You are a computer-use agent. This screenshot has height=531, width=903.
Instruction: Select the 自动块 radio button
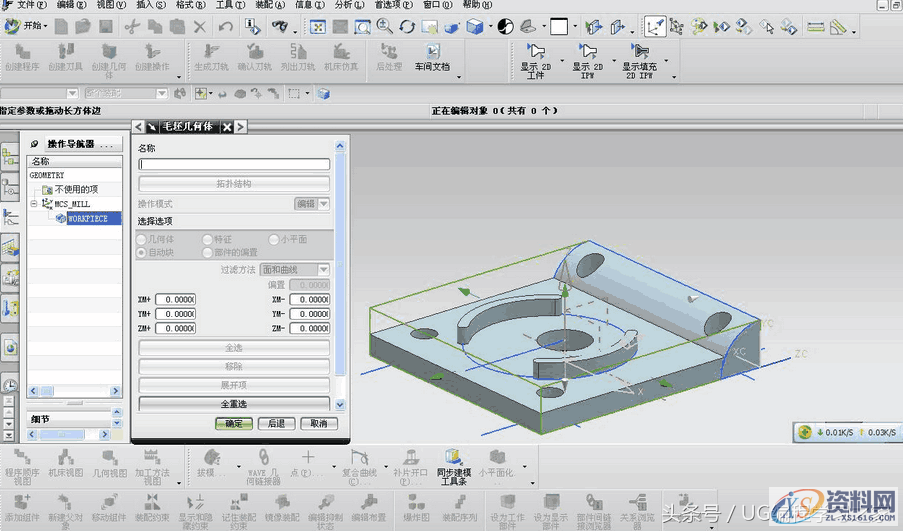click(142, 253)
